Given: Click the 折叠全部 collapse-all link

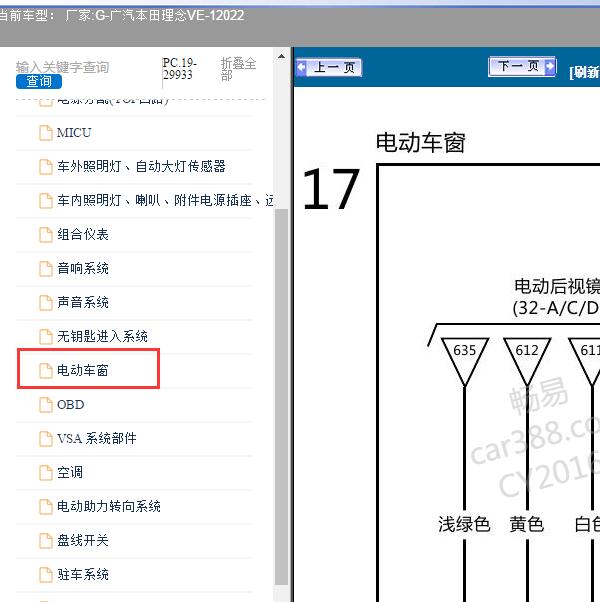Looking at the screenshot, I should [x=238, y=69].
